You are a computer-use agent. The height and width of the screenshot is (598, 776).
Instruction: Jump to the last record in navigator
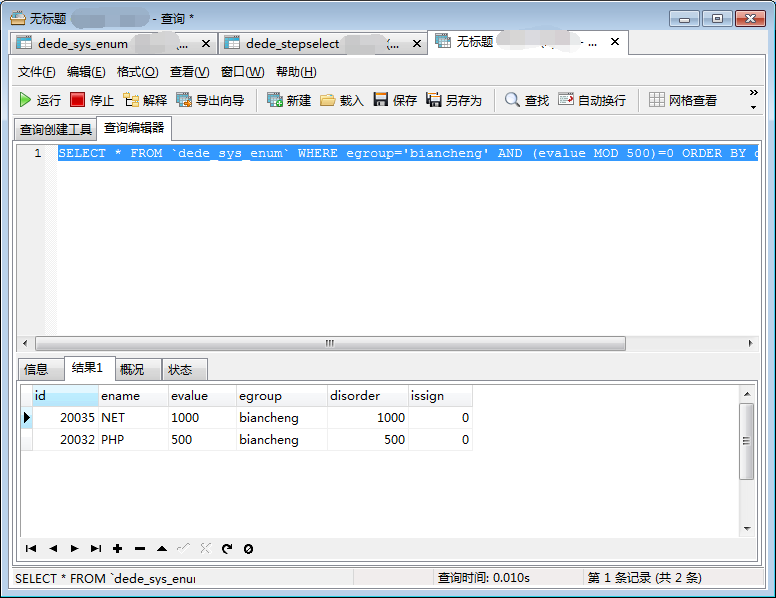click(x=96, y=548)
